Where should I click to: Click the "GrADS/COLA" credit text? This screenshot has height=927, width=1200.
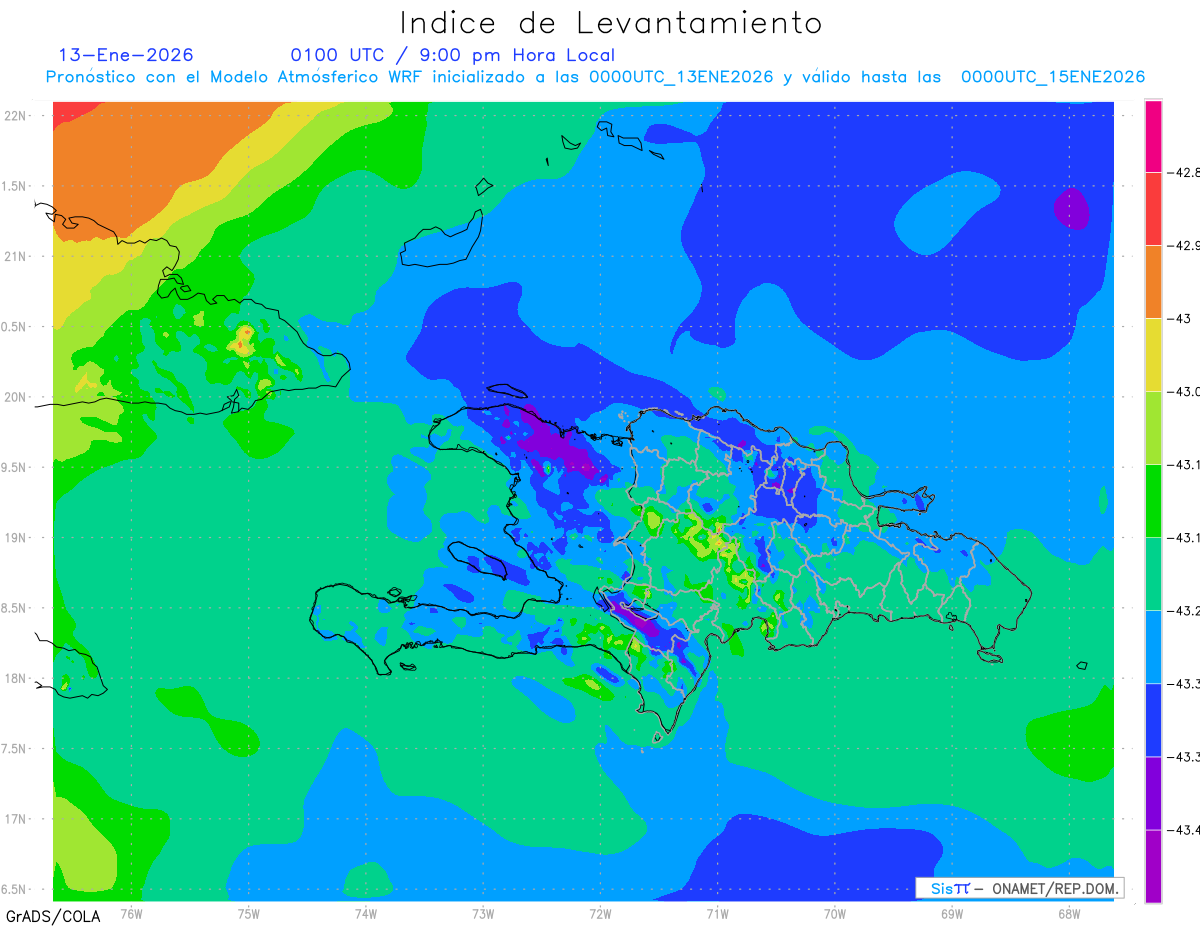[53, 915]
